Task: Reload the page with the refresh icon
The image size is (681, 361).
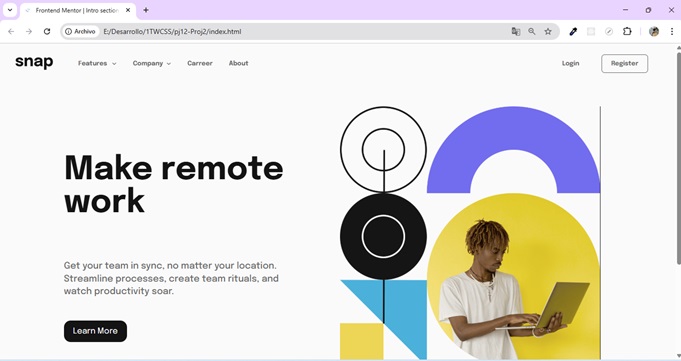Action: [47, 31]
